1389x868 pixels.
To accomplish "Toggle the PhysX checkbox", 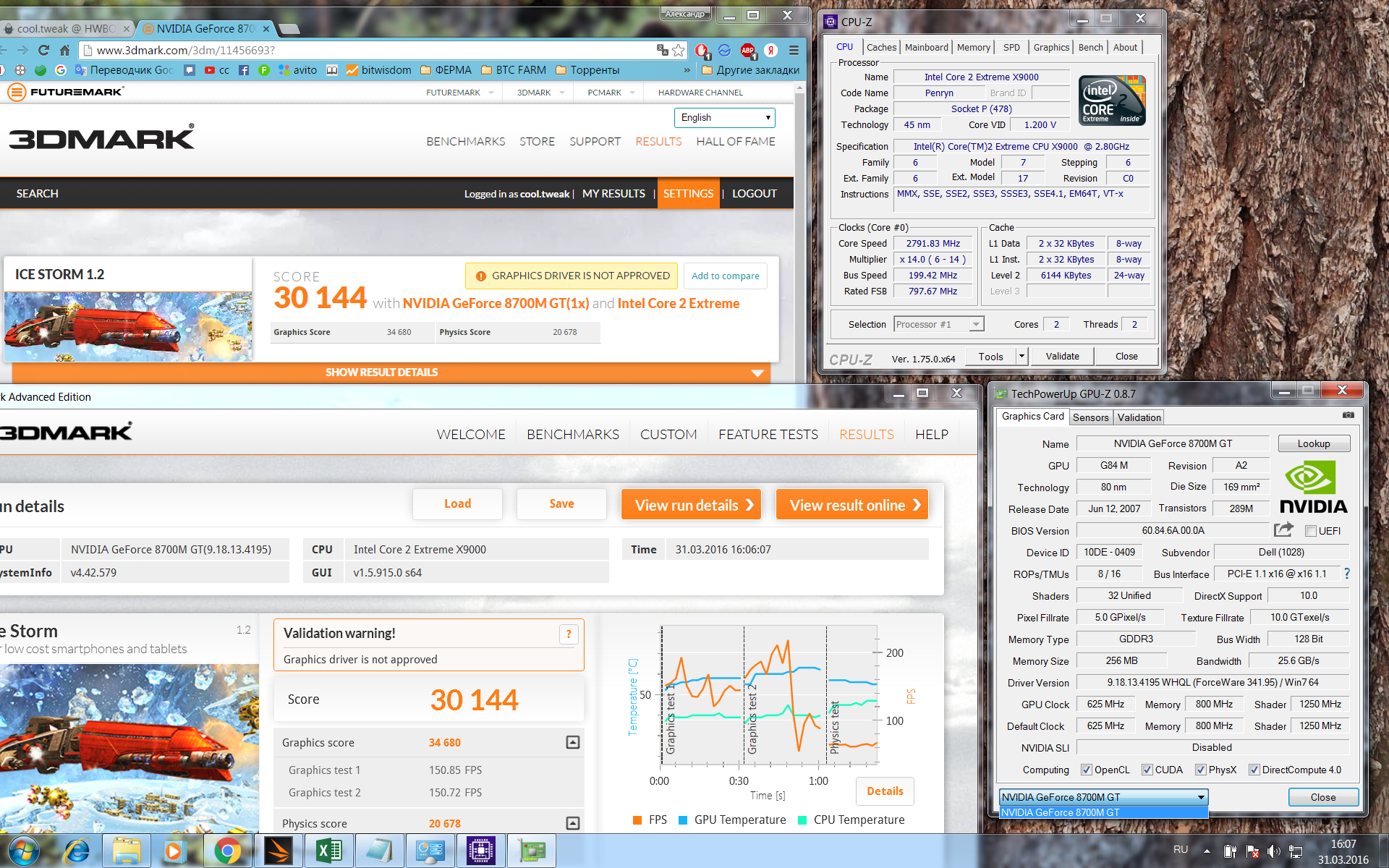I will [x=1200, y=770].
